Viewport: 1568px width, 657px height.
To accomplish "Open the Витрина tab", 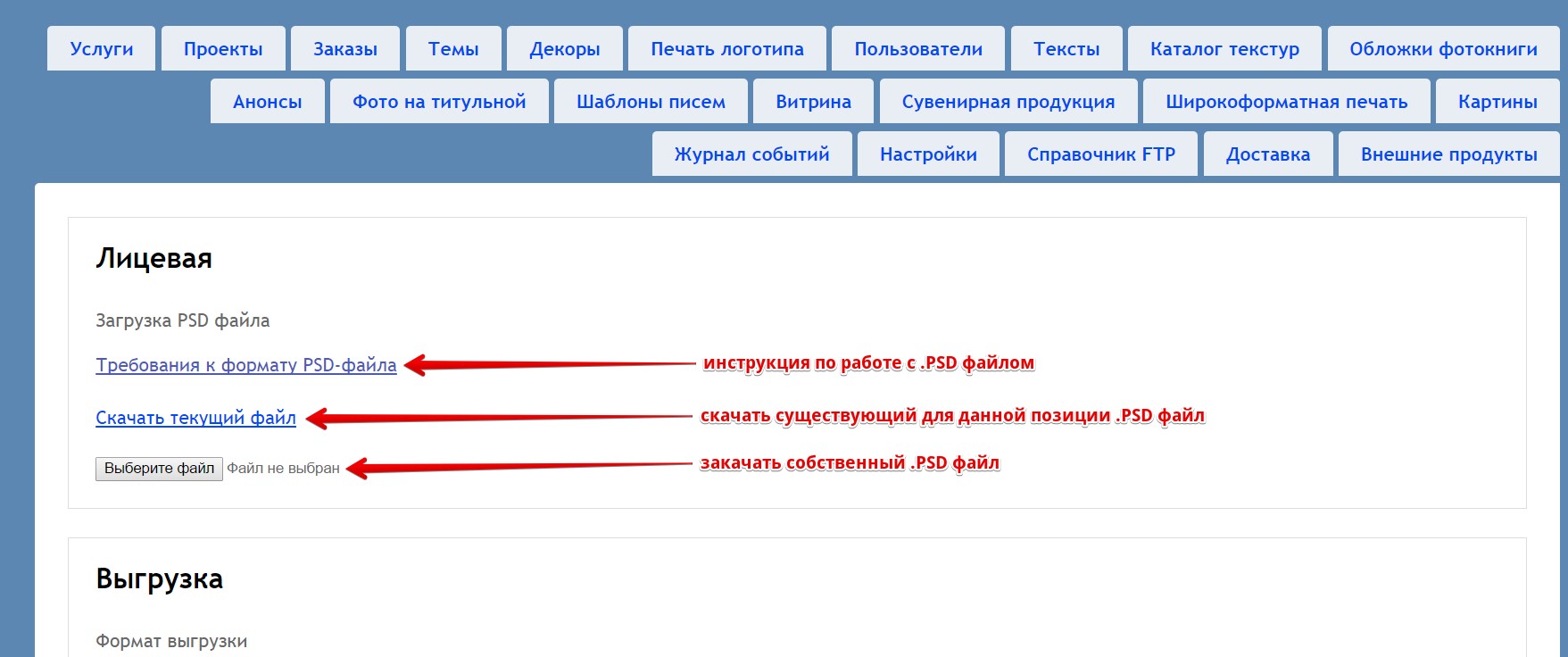I will coord(814,102).
